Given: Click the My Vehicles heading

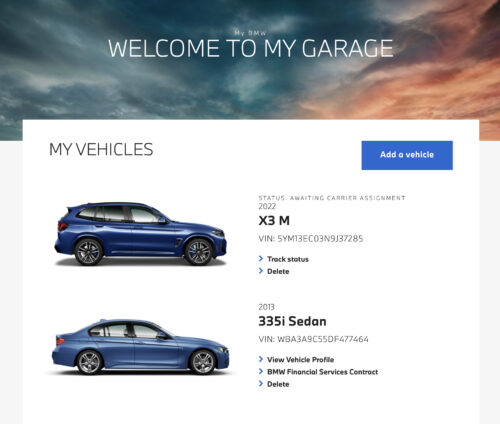Looking at the screenshot, I should [x=101, y=149].
